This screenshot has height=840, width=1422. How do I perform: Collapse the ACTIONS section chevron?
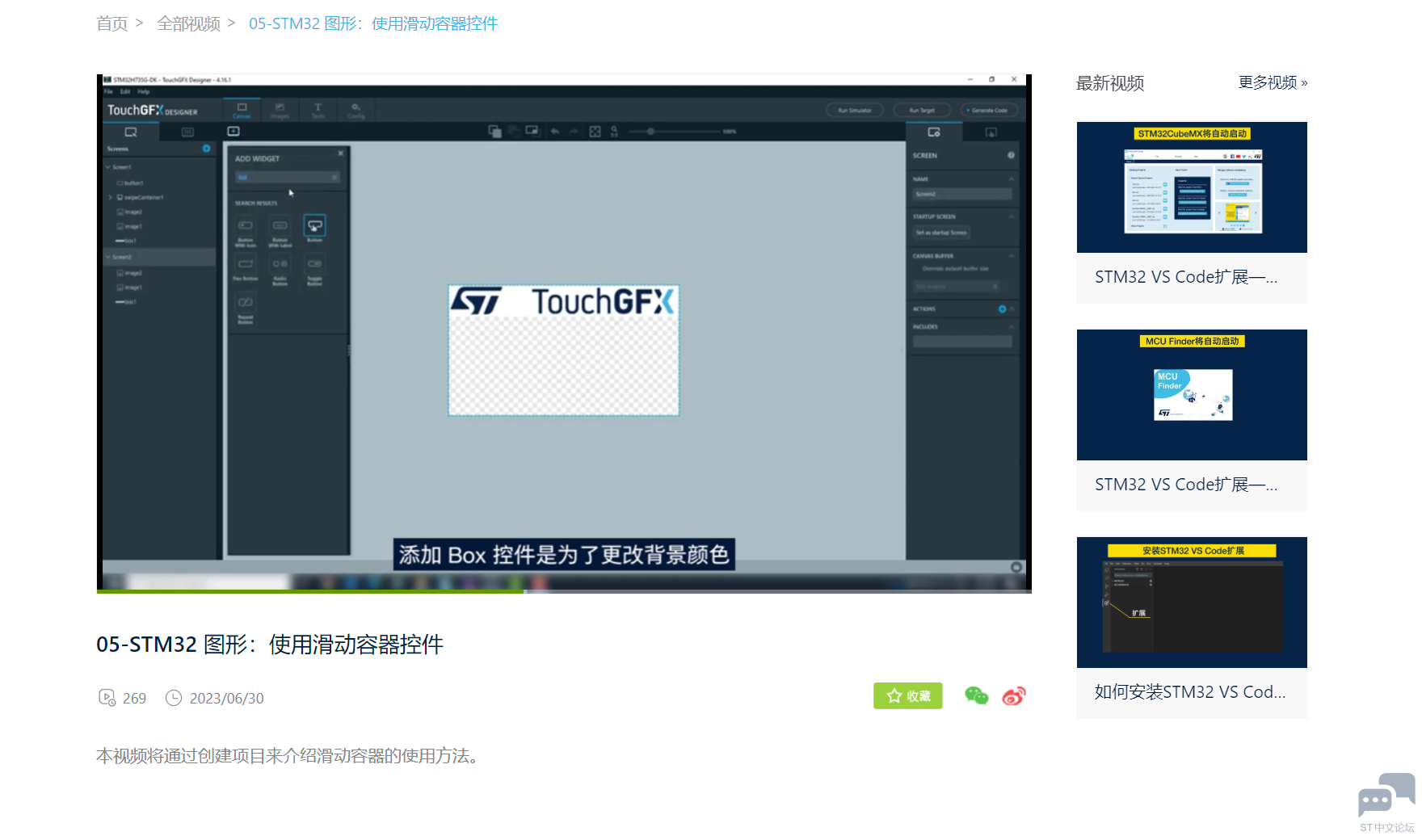[1012, 309]
